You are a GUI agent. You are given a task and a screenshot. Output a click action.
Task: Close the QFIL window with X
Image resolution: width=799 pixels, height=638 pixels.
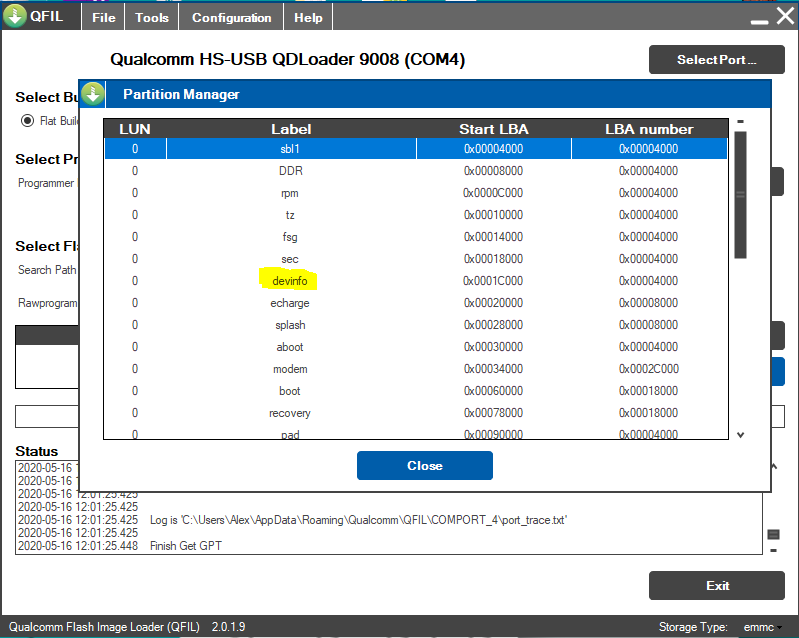(x=783, y=17)
